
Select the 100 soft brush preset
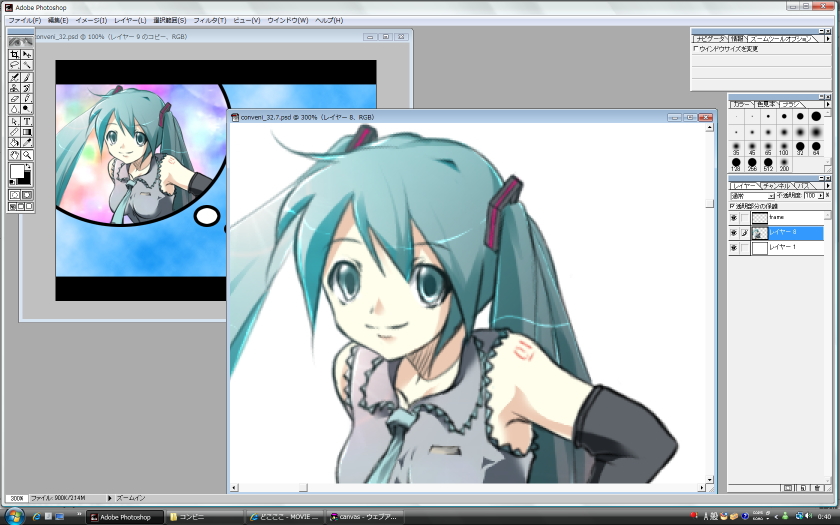click(784, 147)
